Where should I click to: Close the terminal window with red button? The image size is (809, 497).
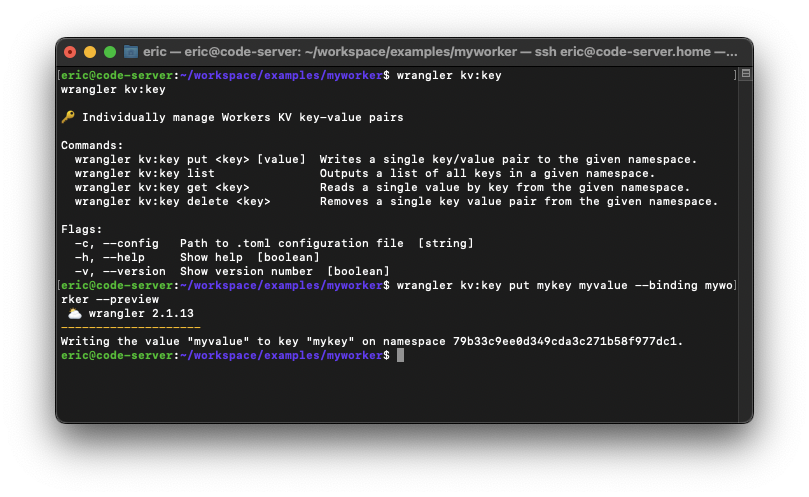[x=70, y=51]
